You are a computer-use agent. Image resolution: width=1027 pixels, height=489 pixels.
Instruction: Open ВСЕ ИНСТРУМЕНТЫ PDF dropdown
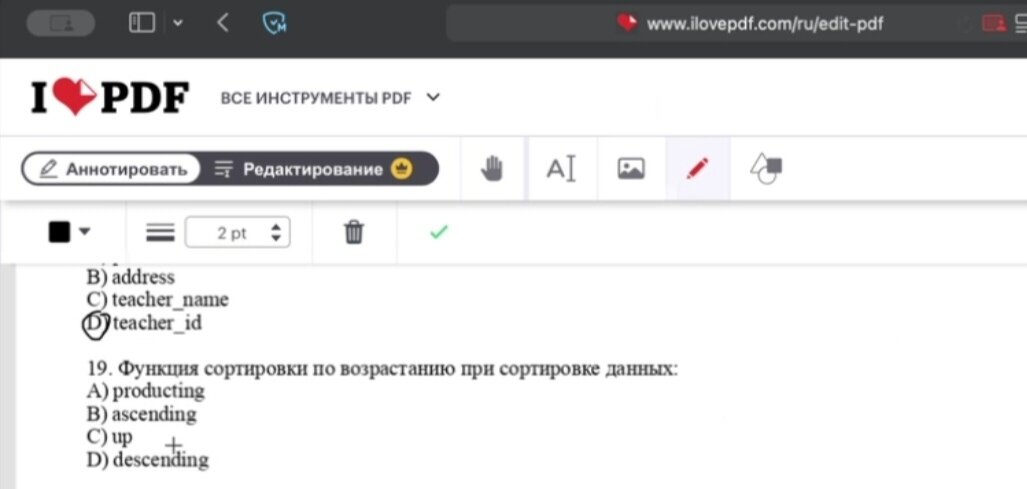pyautogui.click(x=330, y=98)
